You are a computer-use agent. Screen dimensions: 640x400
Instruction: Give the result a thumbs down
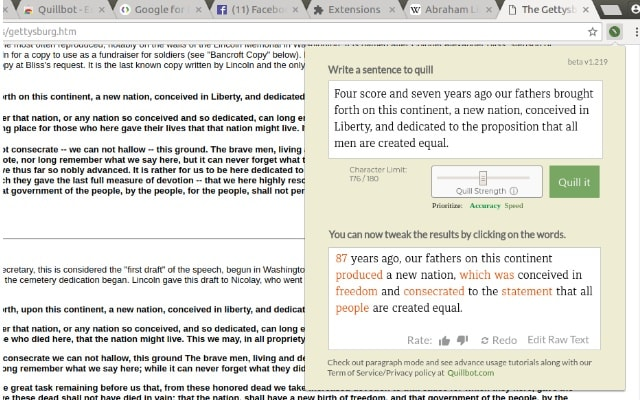(x=462, y=340)
